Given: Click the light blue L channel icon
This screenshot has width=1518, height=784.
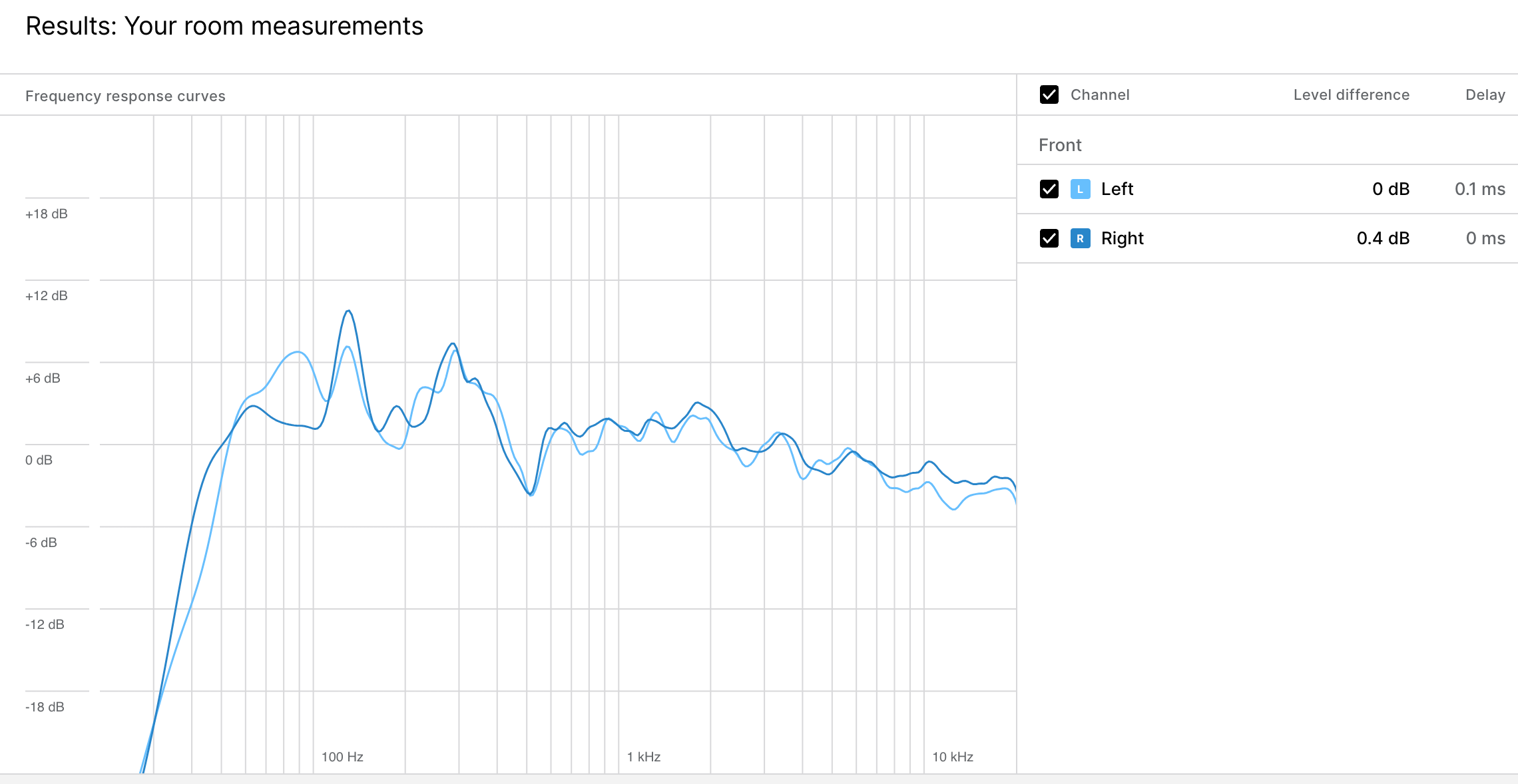Looking at the screenshot, I should (1080, 189).
